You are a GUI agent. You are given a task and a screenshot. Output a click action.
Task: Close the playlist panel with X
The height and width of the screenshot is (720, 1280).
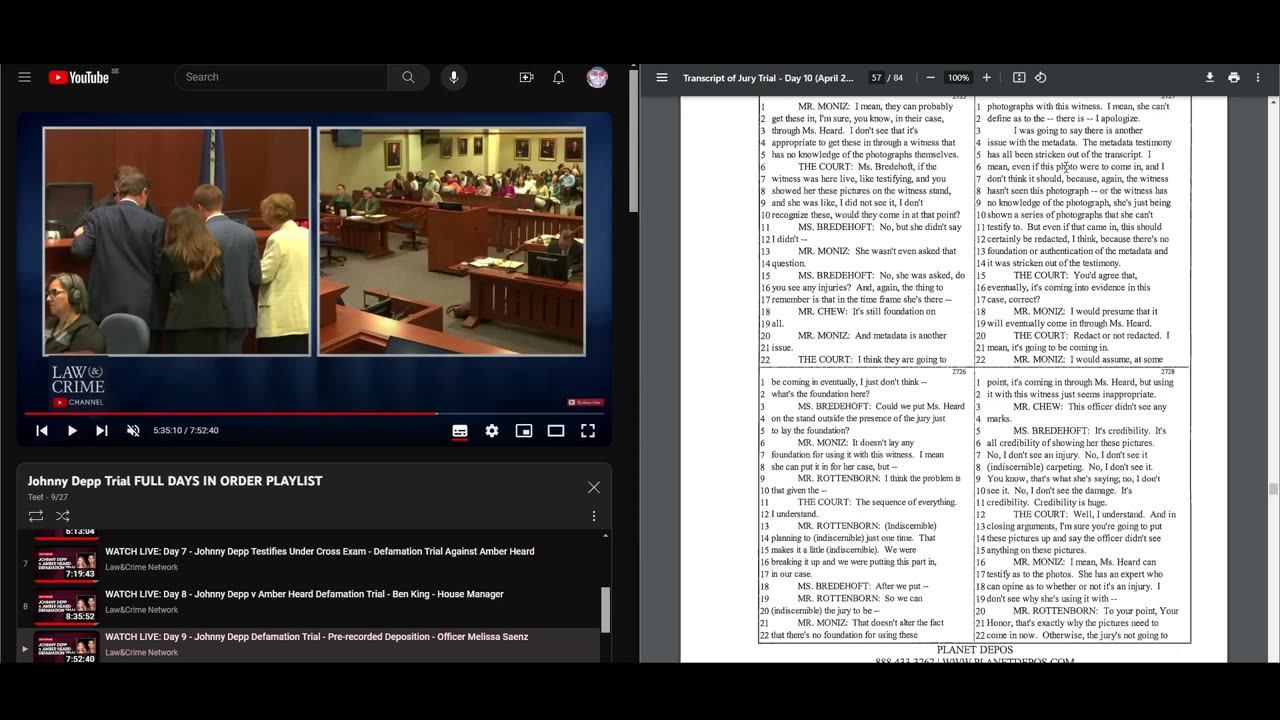[594, 487]
